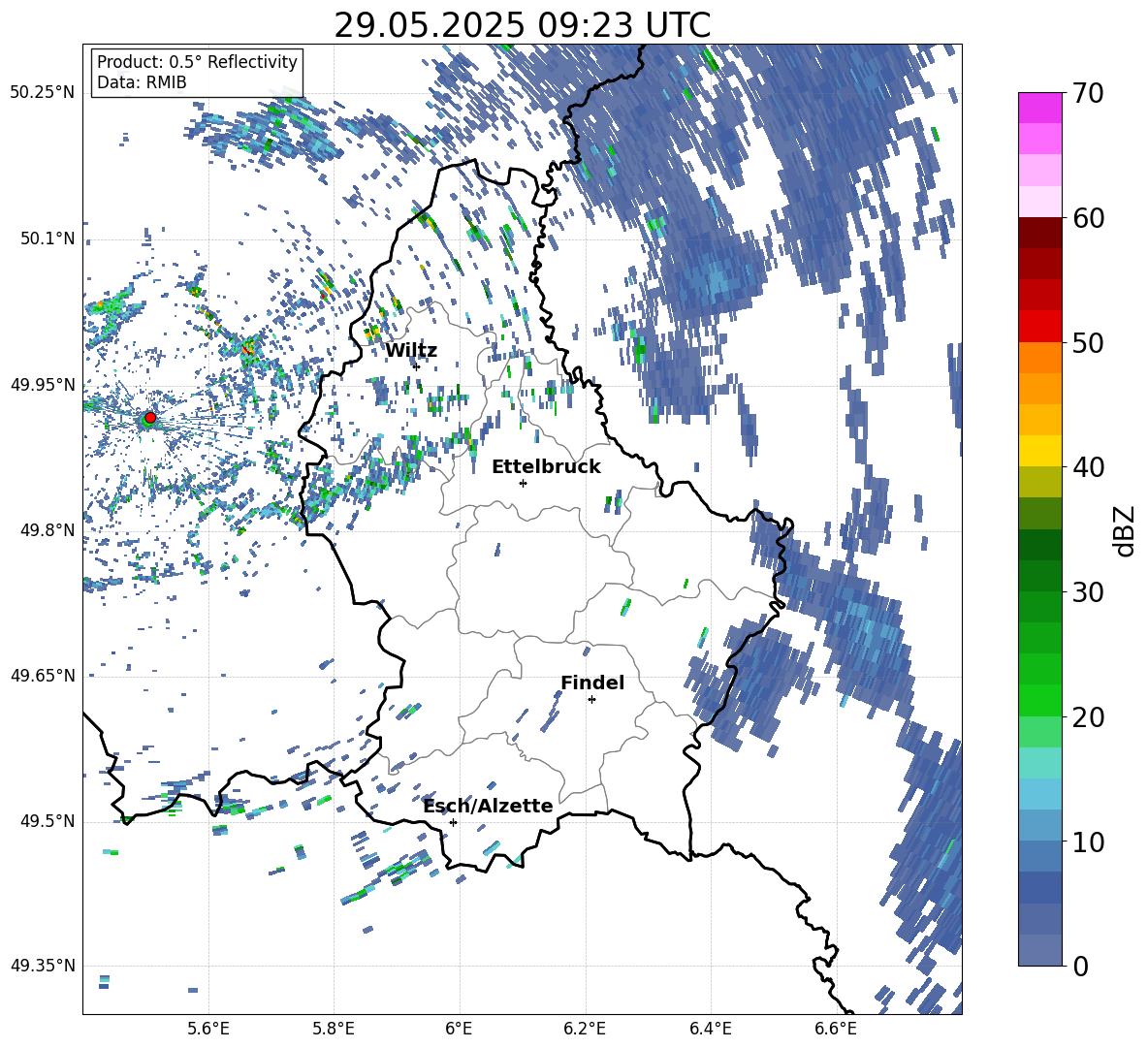Viewport: 1148px width, 1048px height.
Task: Click the 10 value on colorbar
Action: pos(1088,842)
